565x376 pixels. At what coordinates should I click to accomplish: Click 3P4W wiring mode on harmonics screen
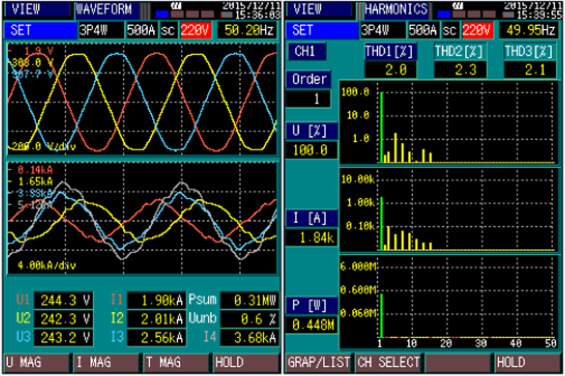pos(383,30)
